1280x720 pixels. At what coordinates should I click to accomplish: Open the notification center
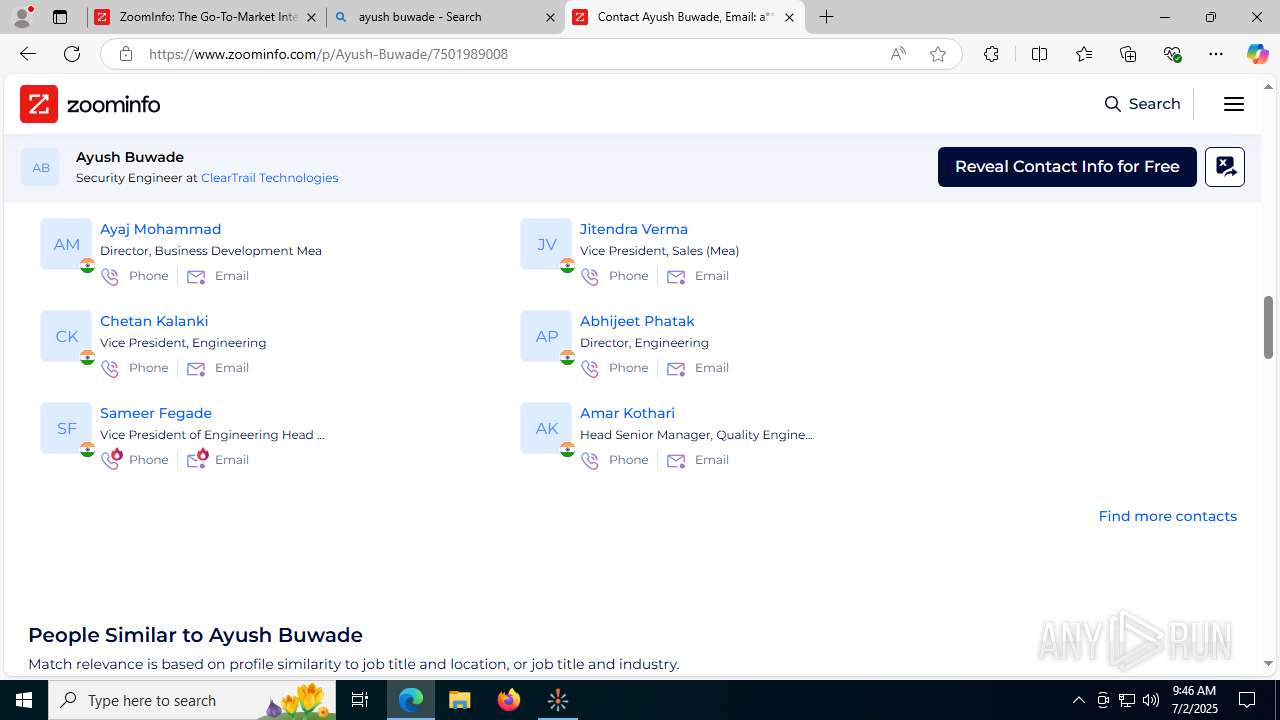(1248, 700)
